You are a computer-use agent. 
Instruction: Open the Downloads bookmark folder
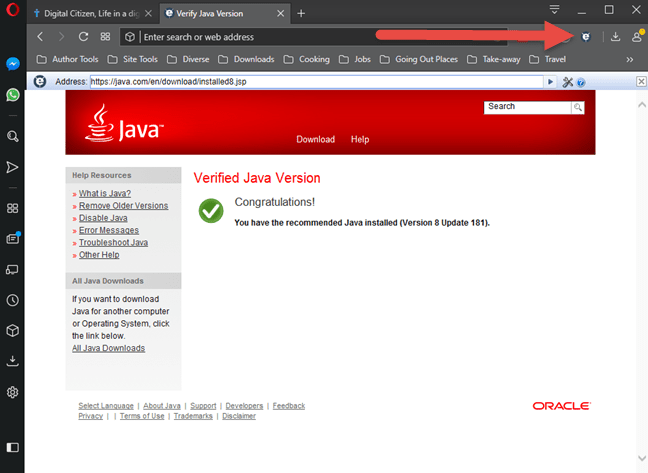246,59
